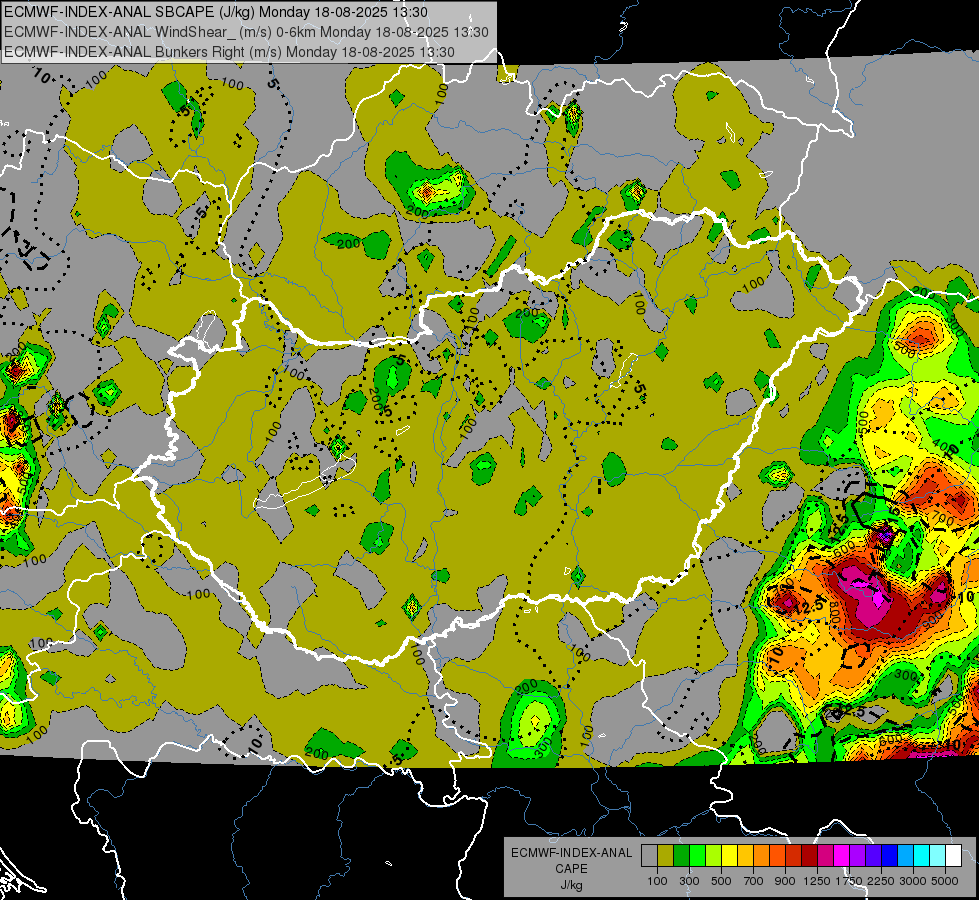979x900 pixels.
Task: Click the SBCAPE (J/kg) title line
Action: coord(216,12)
